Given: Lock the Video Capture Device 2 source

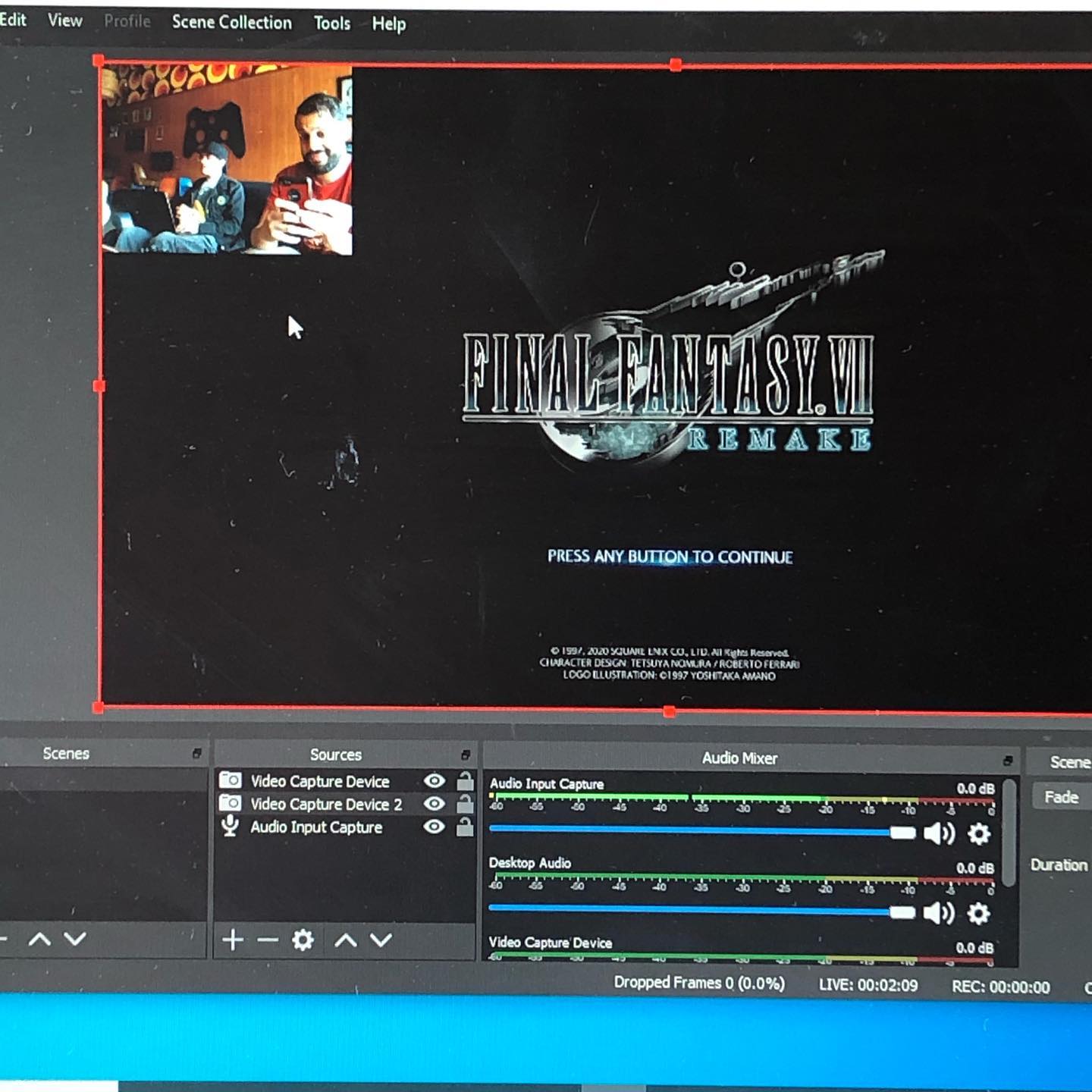Looking at the screenshot, I should (465, 803).
